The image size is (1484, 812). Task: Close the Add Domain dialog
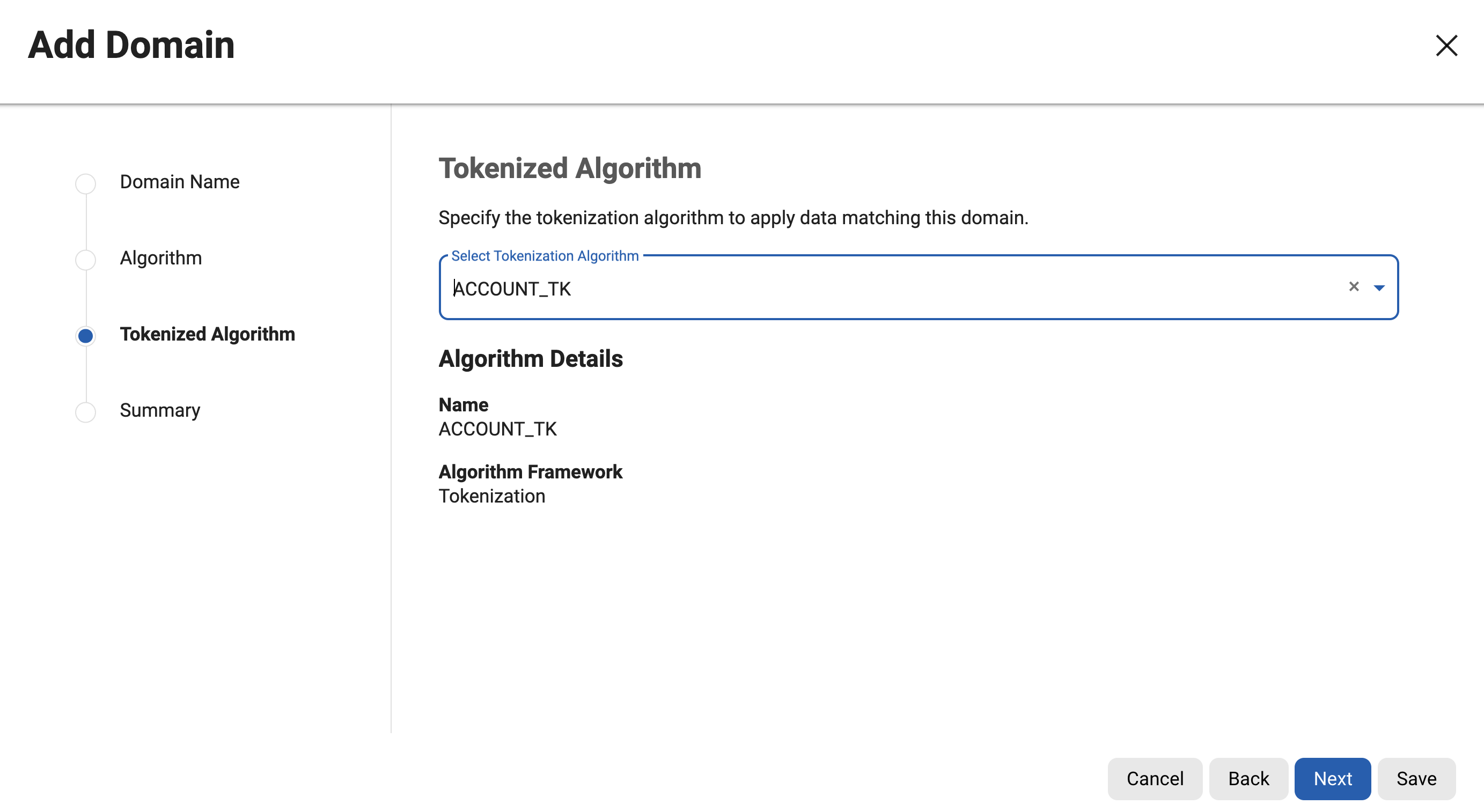tap(1446, 46)
